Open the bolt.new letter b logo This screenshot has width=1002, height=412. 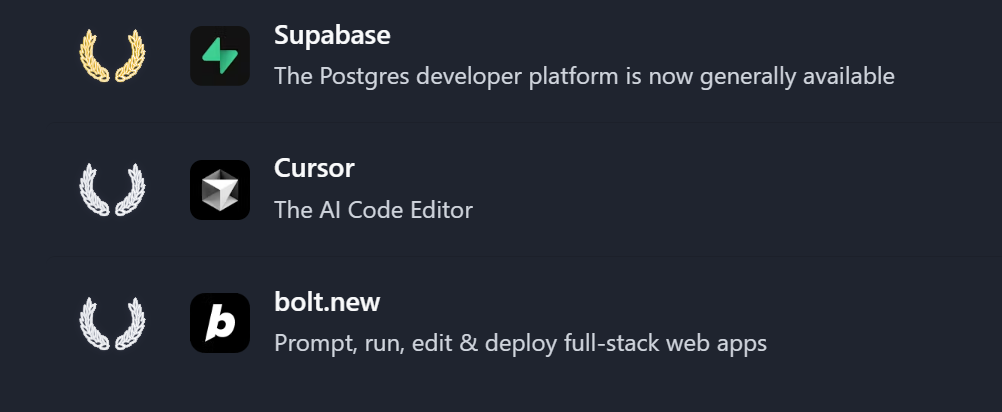pos(220,323)
